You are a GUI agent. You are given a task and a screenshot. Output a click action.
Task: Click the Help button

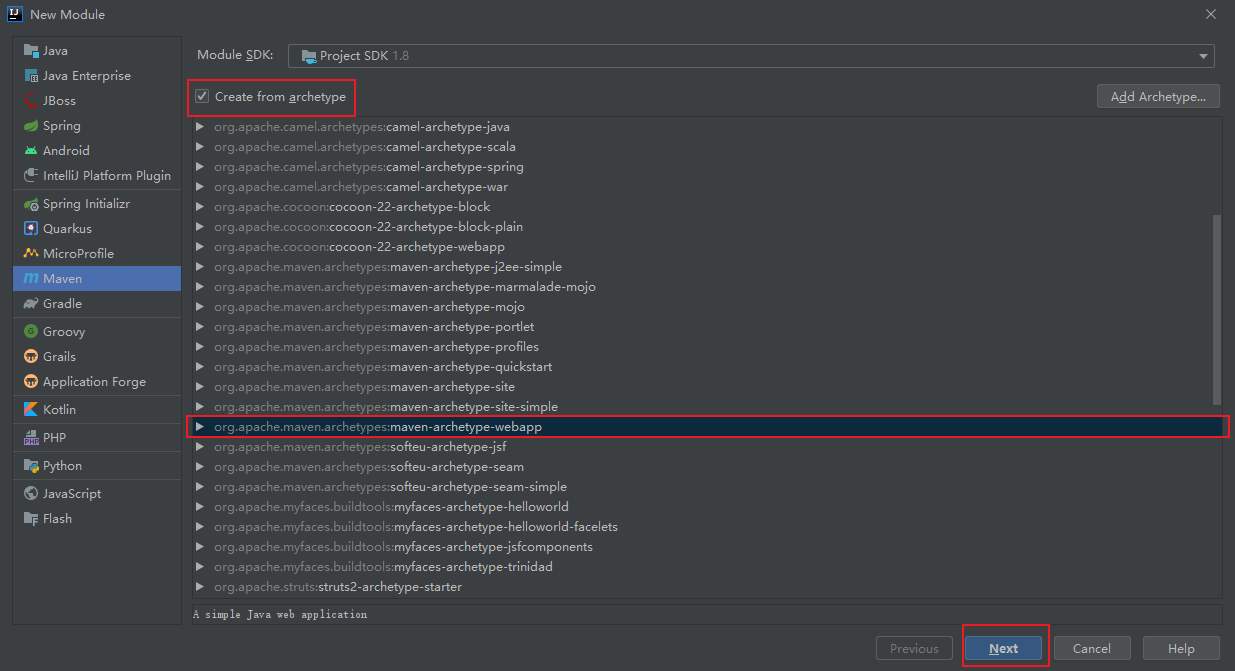click(x=1181, y=648)
